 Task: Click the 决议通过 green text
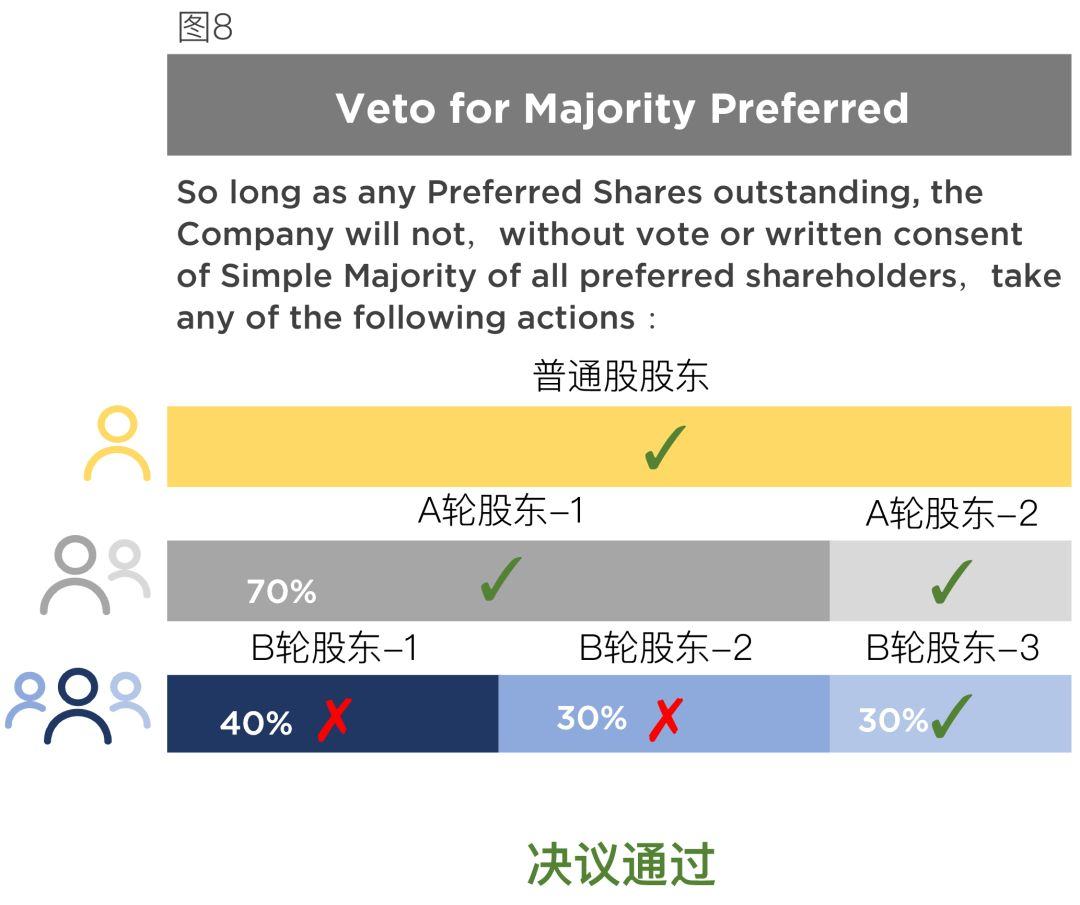[x=621, y=864]
